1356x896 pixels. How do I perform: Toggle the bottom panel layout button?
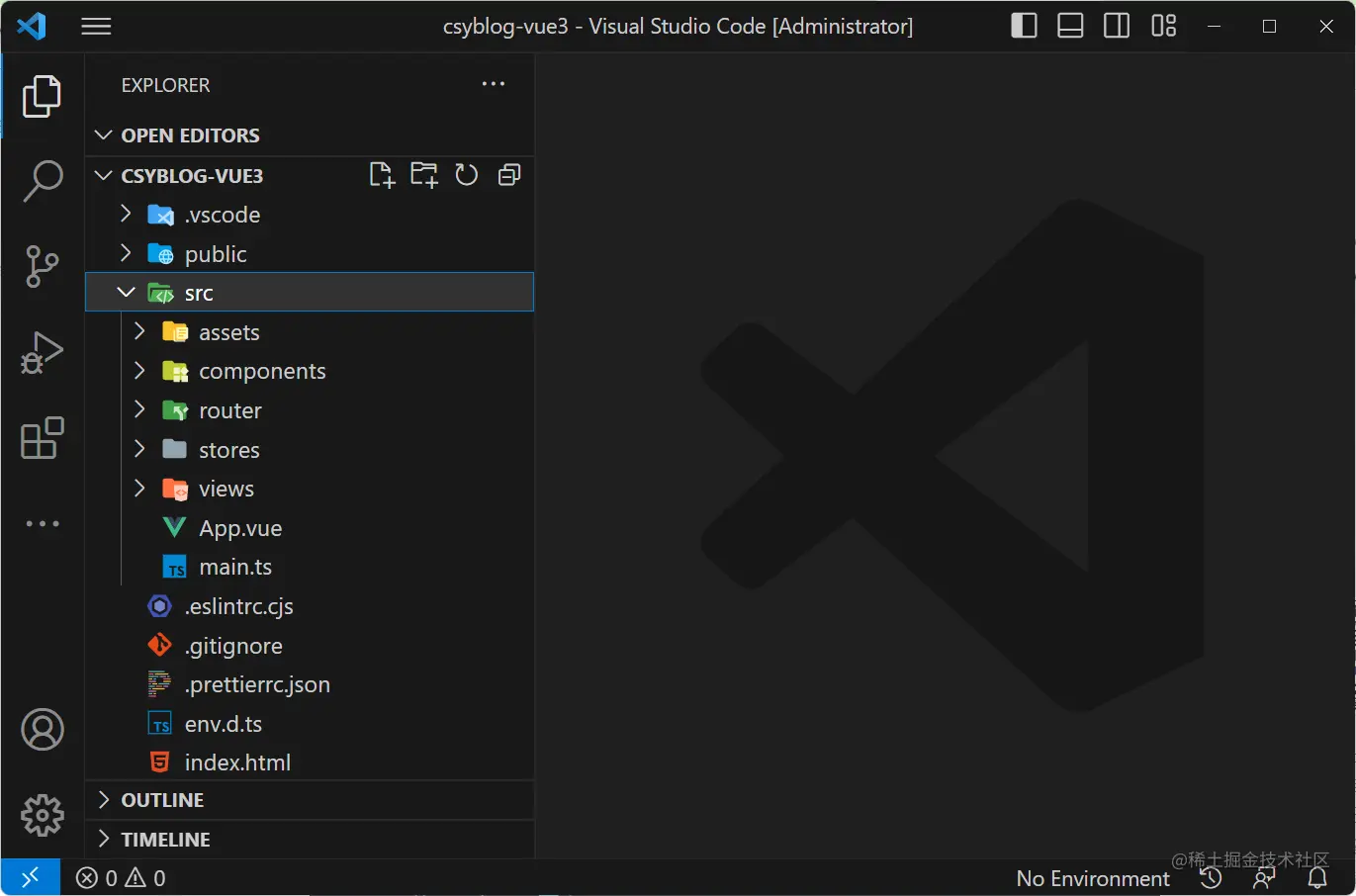click(1070, 26)
